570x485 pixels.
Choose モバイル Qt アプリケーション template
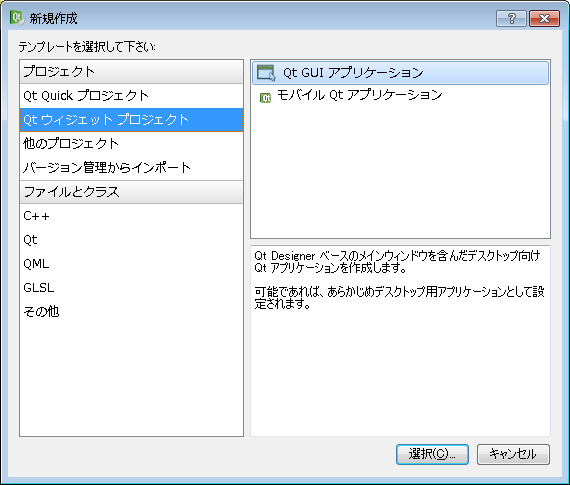click(400, 96)
